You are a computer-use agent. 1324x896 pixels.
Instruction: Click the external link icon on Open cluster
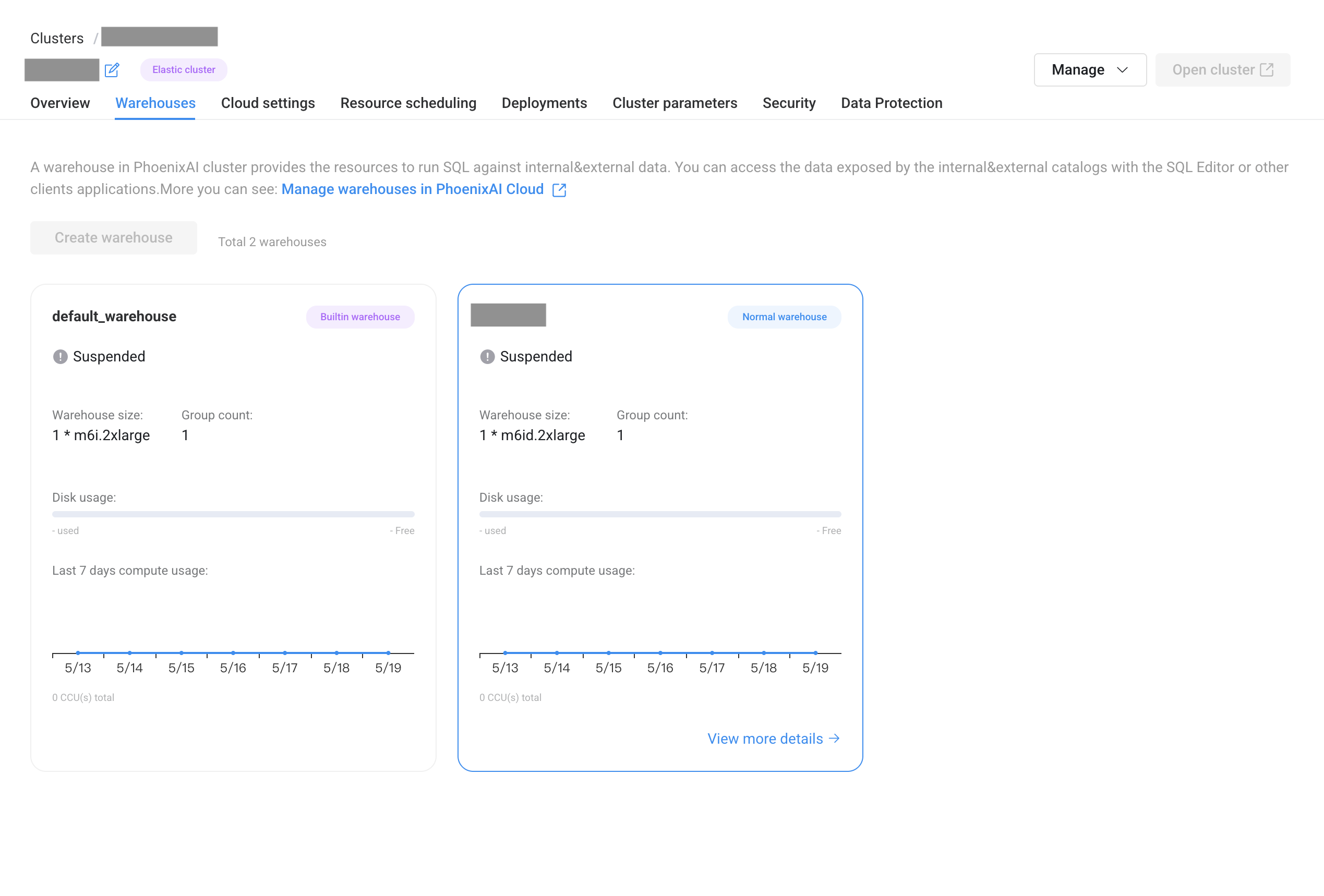[x=1266, y=70]
